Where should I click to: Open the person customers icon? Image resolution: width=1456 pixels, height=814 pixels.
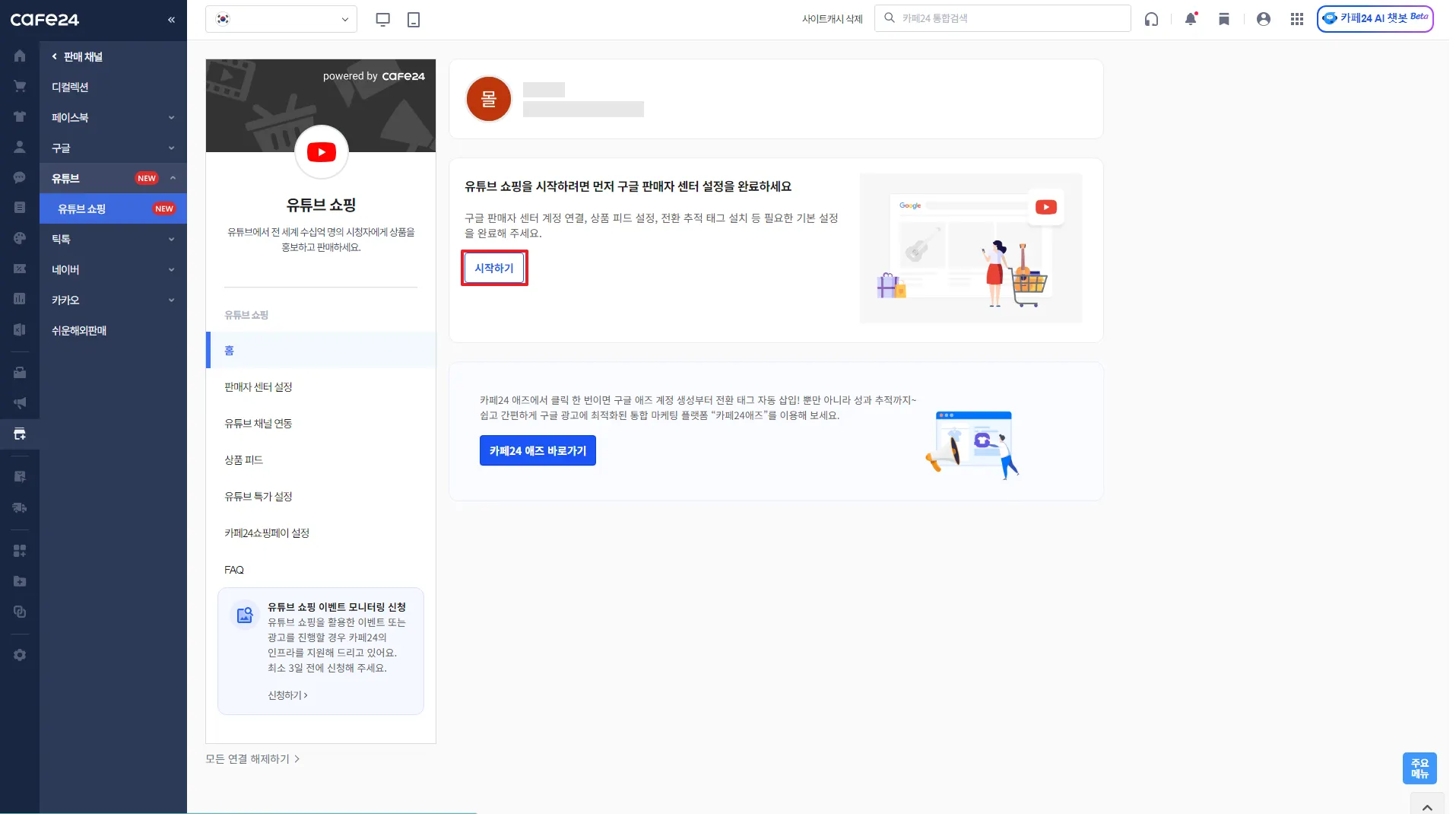click(x=20, y=147)
